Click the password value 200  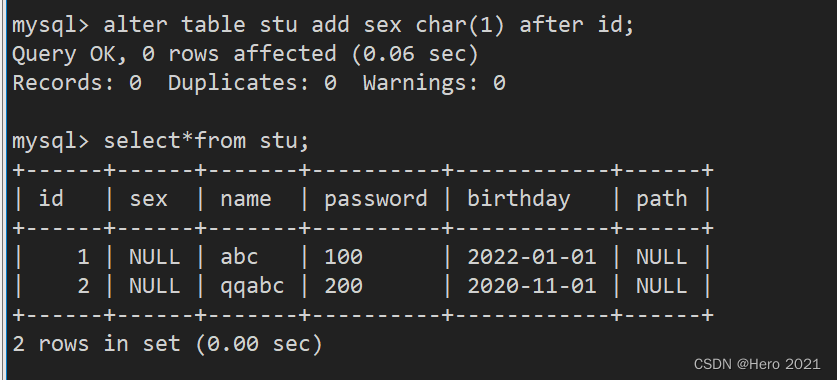pyautogui.click(x=343, y=287)
